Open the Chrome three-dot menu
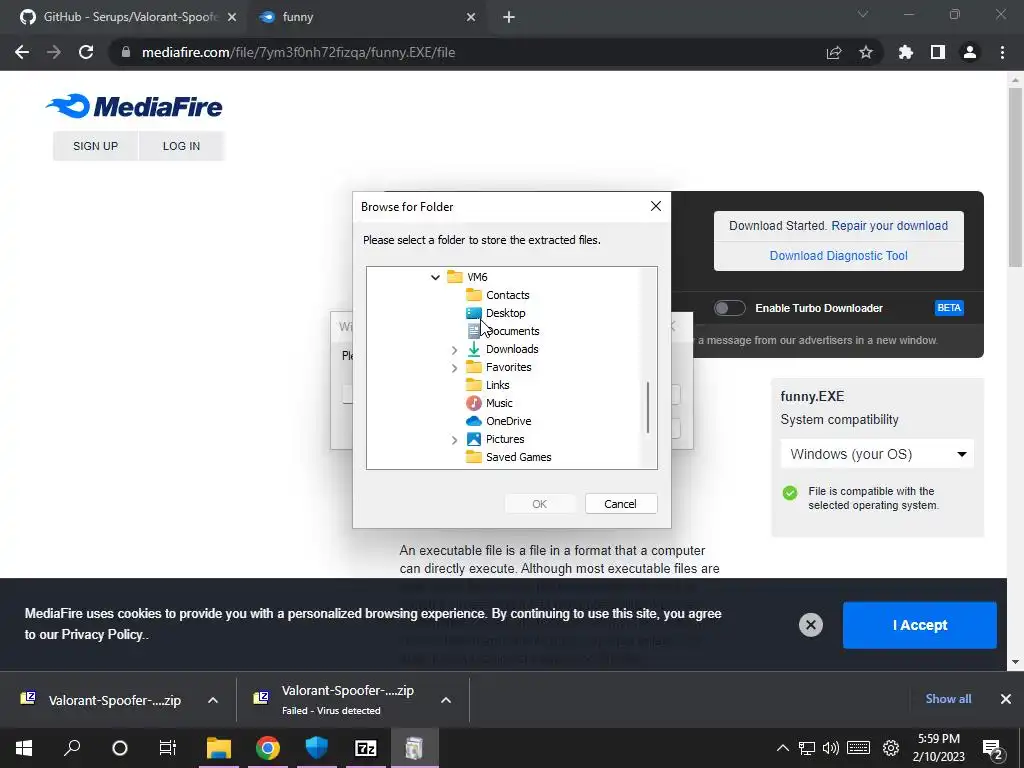The height and width of the screenshot is (768, 1024). pos(1002,52)
